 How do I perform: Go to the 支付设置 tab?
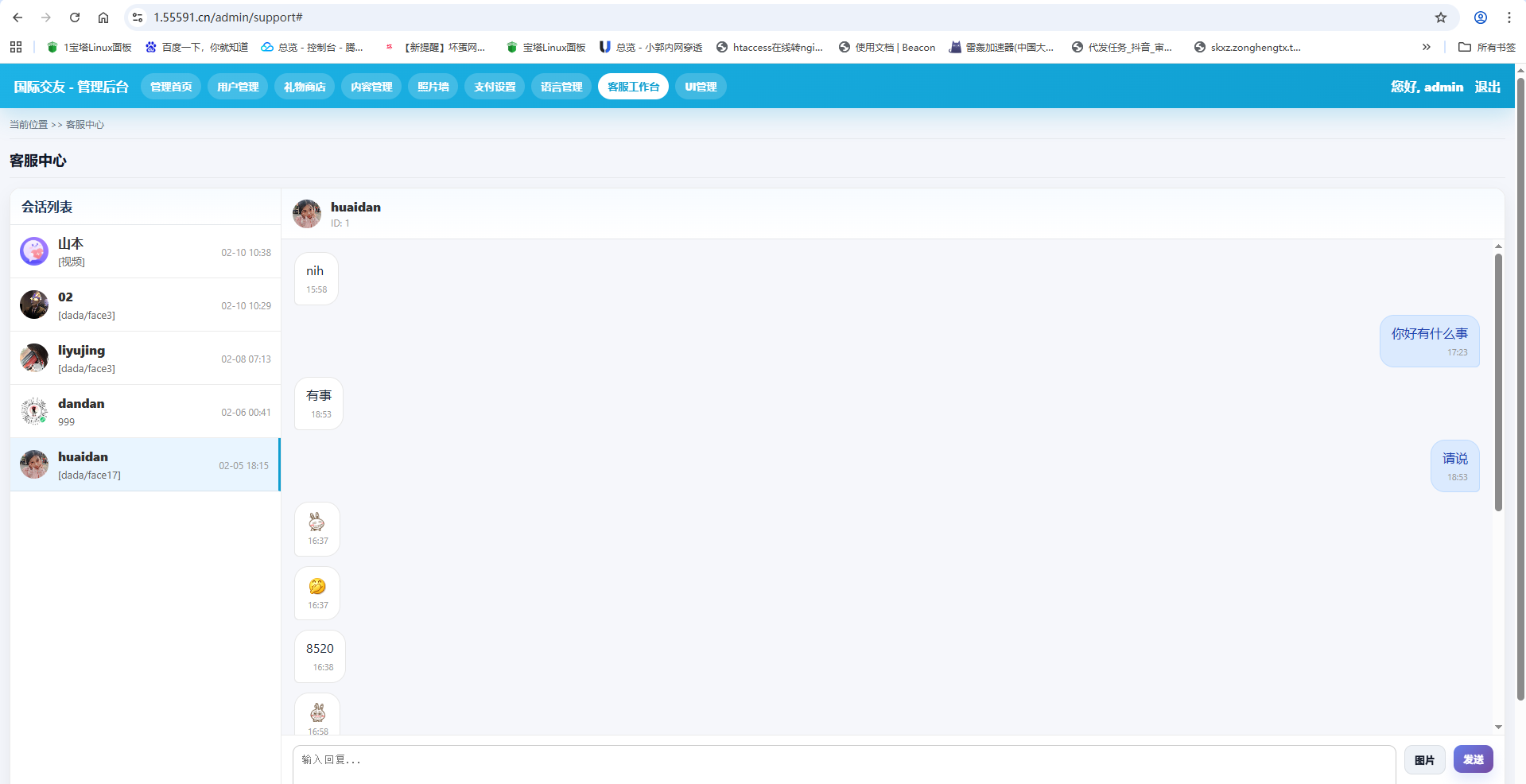click(495, 87)
